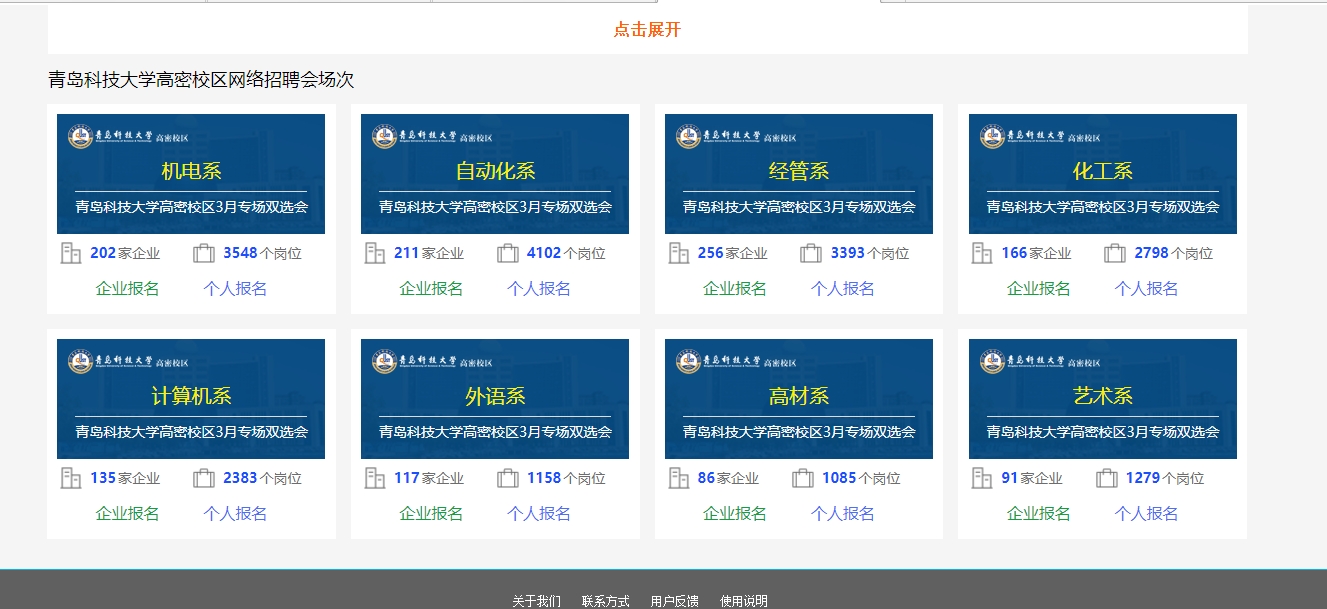
Task: Click 企业报名 under the 自动化系 card
Action: point(431,289)
